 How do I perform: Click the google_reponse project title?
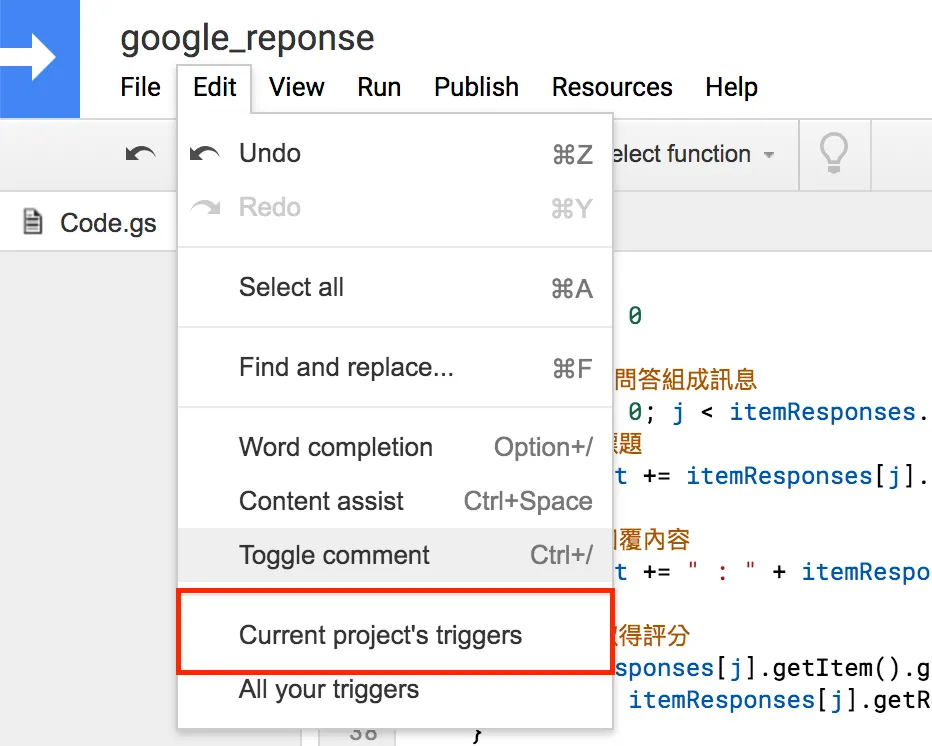247,39
